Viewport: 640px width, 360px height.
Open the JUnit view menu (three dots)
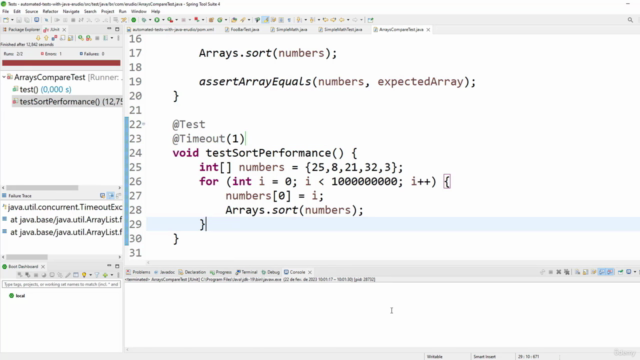(x=118, y=38)
